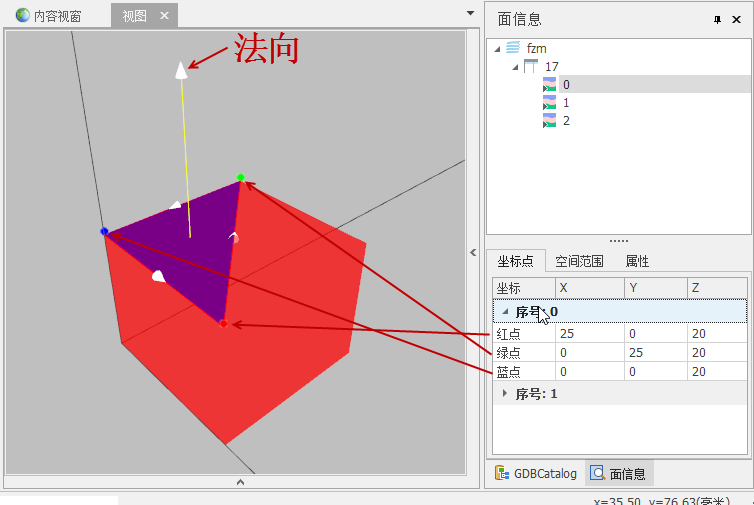Collapse the 序号: 0 group row

pyautogui.click(x=504, y=312)
